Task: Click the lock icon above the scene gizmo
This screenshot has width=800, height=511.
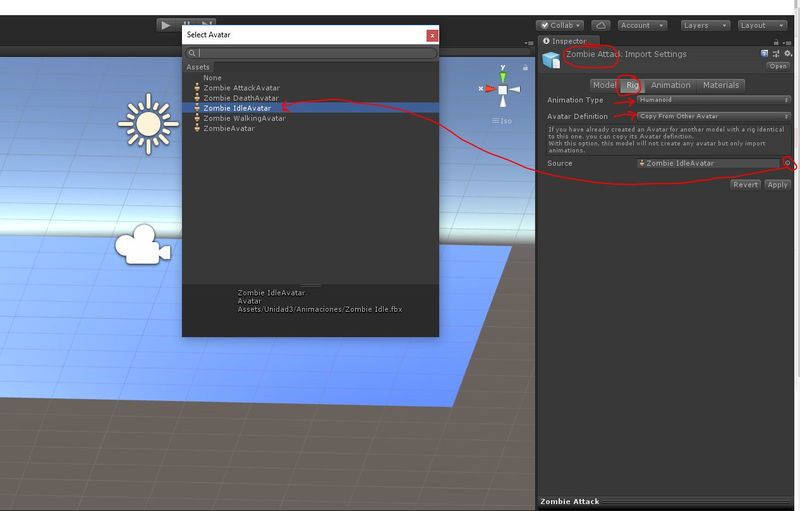Action: click(525, 67)
